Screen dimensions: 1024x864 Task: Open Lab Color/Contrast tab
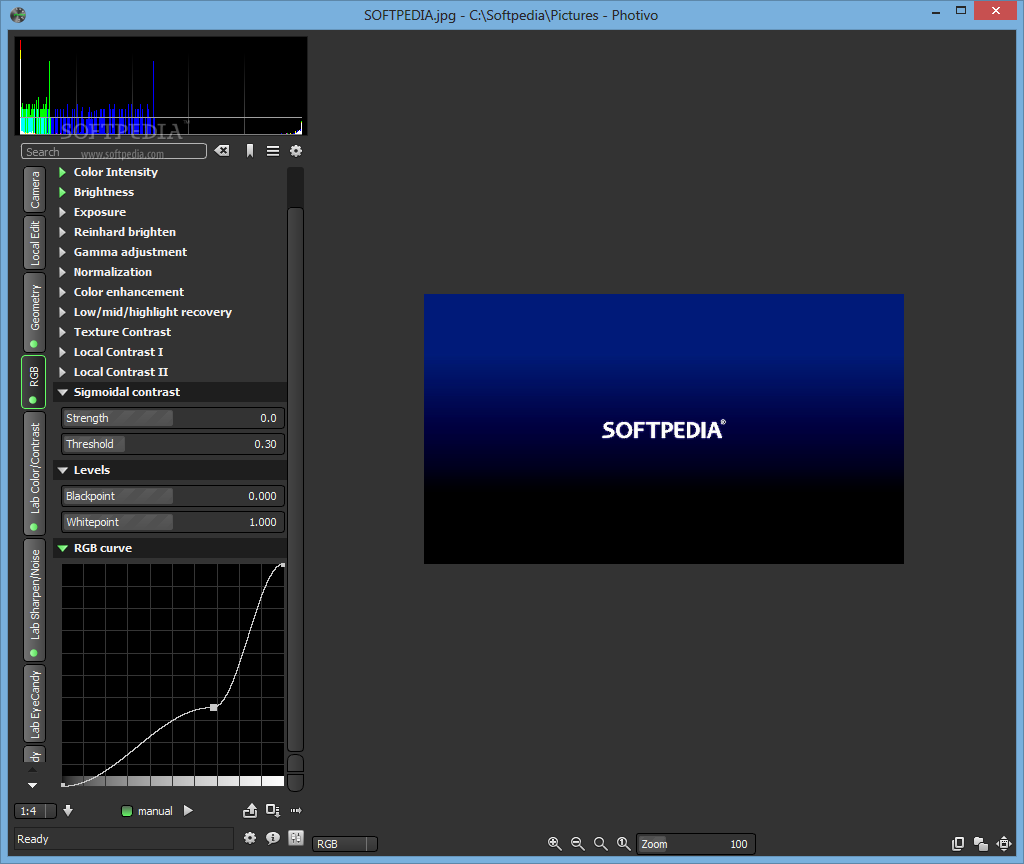pos(35,473)
